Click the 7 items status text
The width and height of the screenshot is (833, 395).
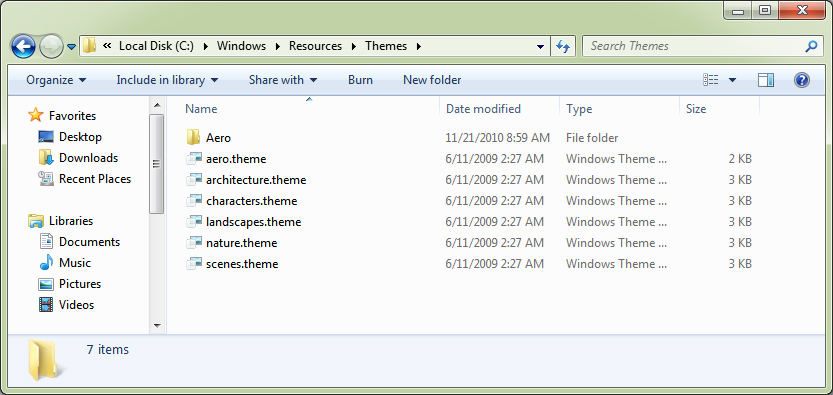click(x=107, y=349)
